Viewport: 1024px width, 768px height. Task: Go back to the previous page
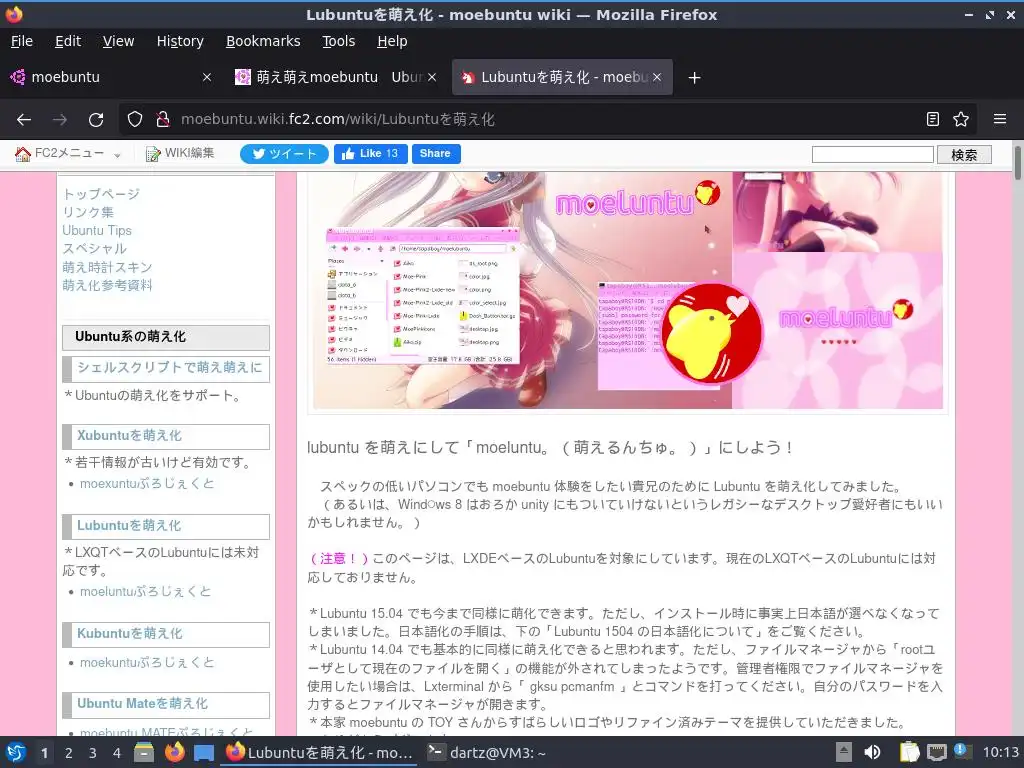click(x=24, y=120)
